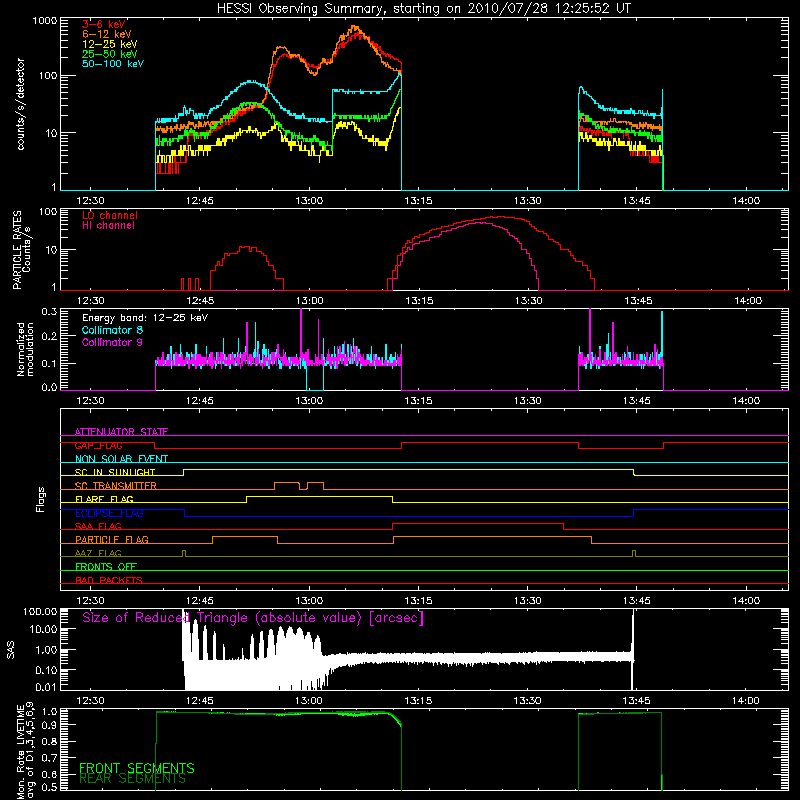The height and width of the screenshot is (800, 800).
Task: Select the 25-50 keV legend label
Action: click(x=110, y=54)
